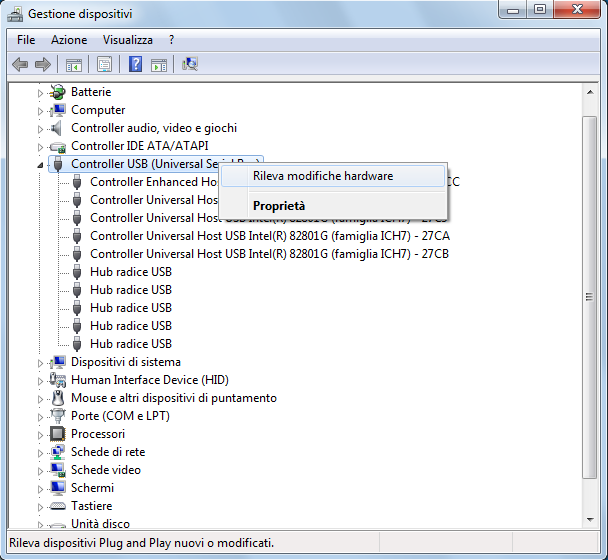Click the Properties toolbar icon
Image resolution: width=608 pixels, height=560 pixels.
click(x=104, y=64)
